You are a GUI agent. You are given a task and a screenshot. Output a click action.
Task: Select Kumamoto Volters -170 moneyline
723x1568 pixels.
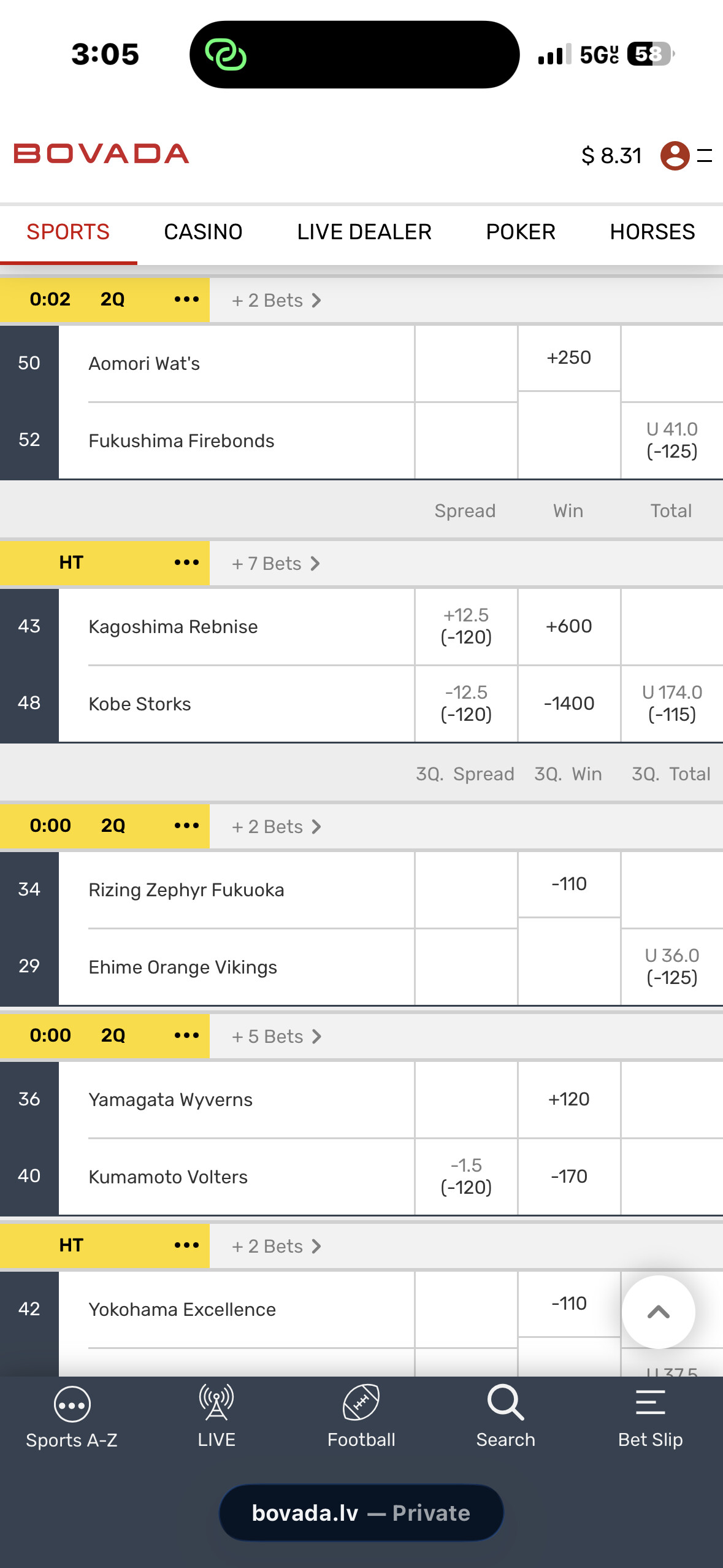[x=569, y=1176]
